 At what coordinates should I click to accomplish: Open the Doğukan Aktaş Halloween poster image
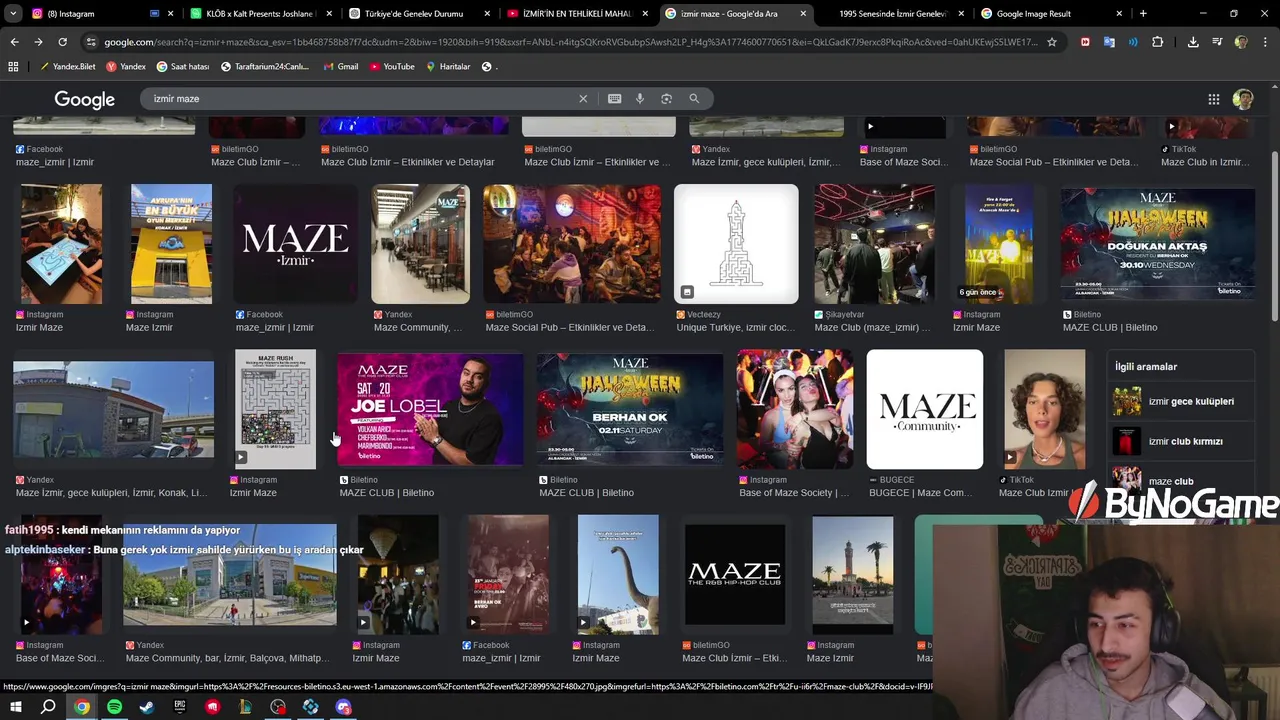(x=1158, y=244)
